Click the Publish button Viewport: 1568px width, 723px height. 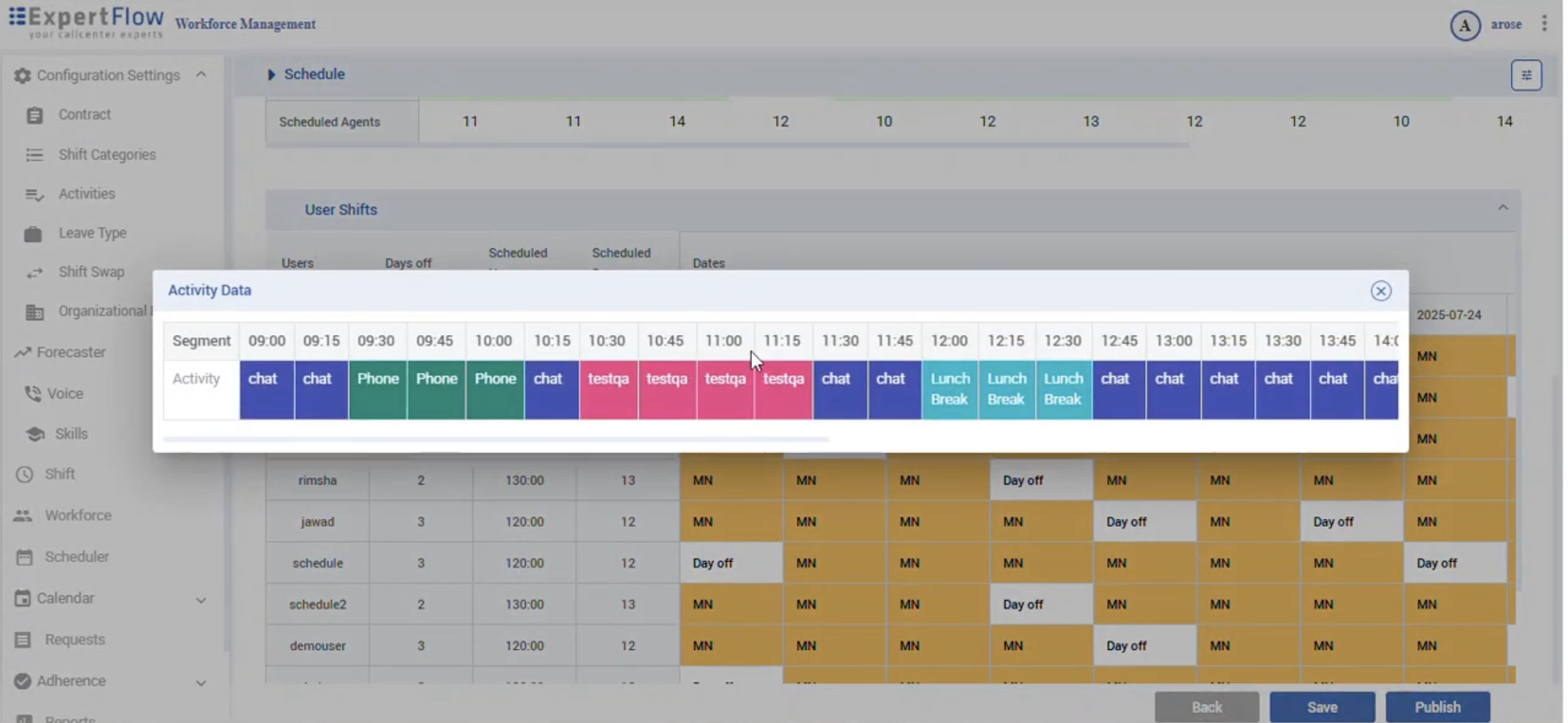pyautogui.click(x=1437, y=707)
